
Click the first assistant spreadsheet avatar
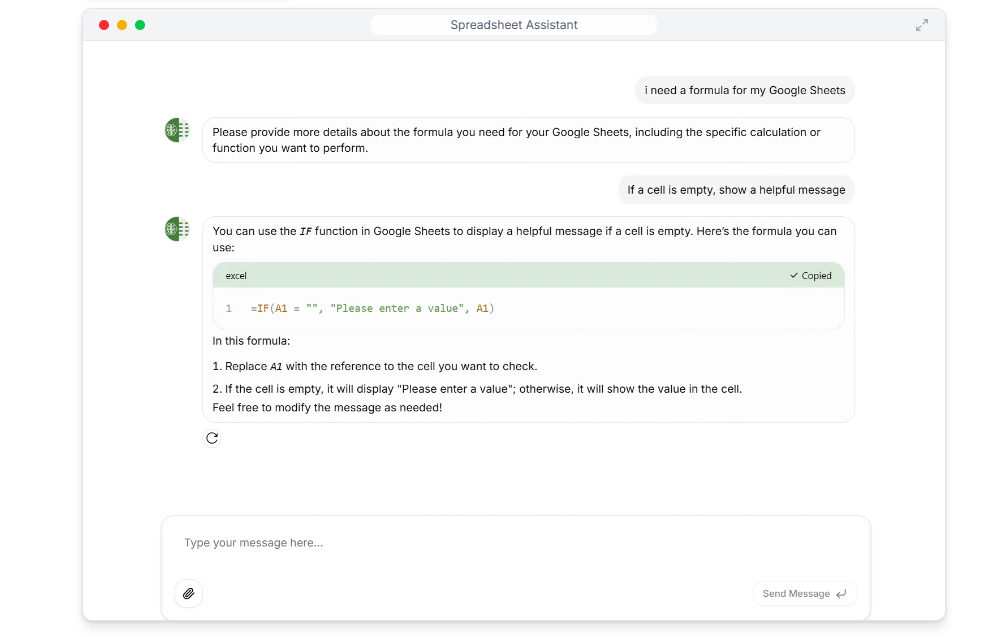pos(177,130)
